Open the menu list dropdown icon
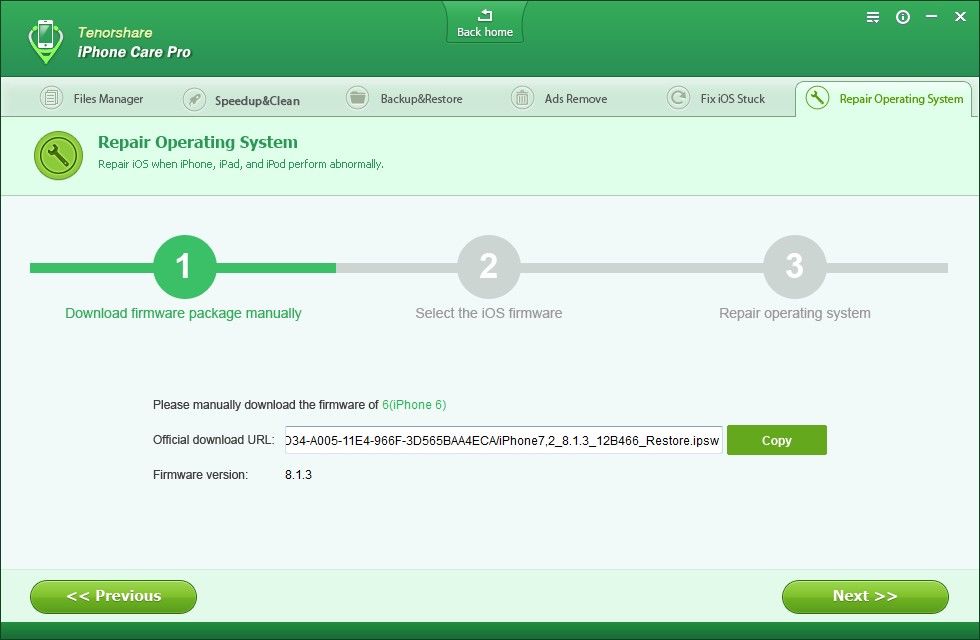The width and height of the screenshot is (980, 640). 873,17
